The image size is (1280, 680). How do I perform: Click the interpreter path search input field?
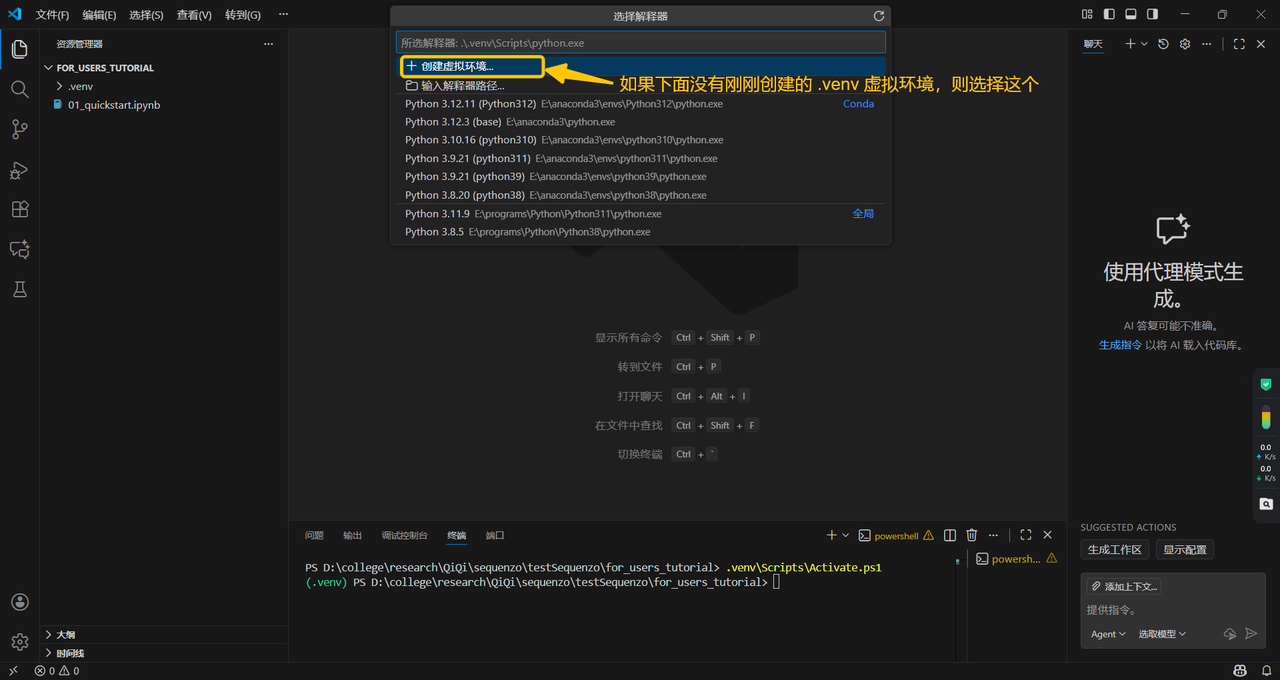(x=640, y=43)
